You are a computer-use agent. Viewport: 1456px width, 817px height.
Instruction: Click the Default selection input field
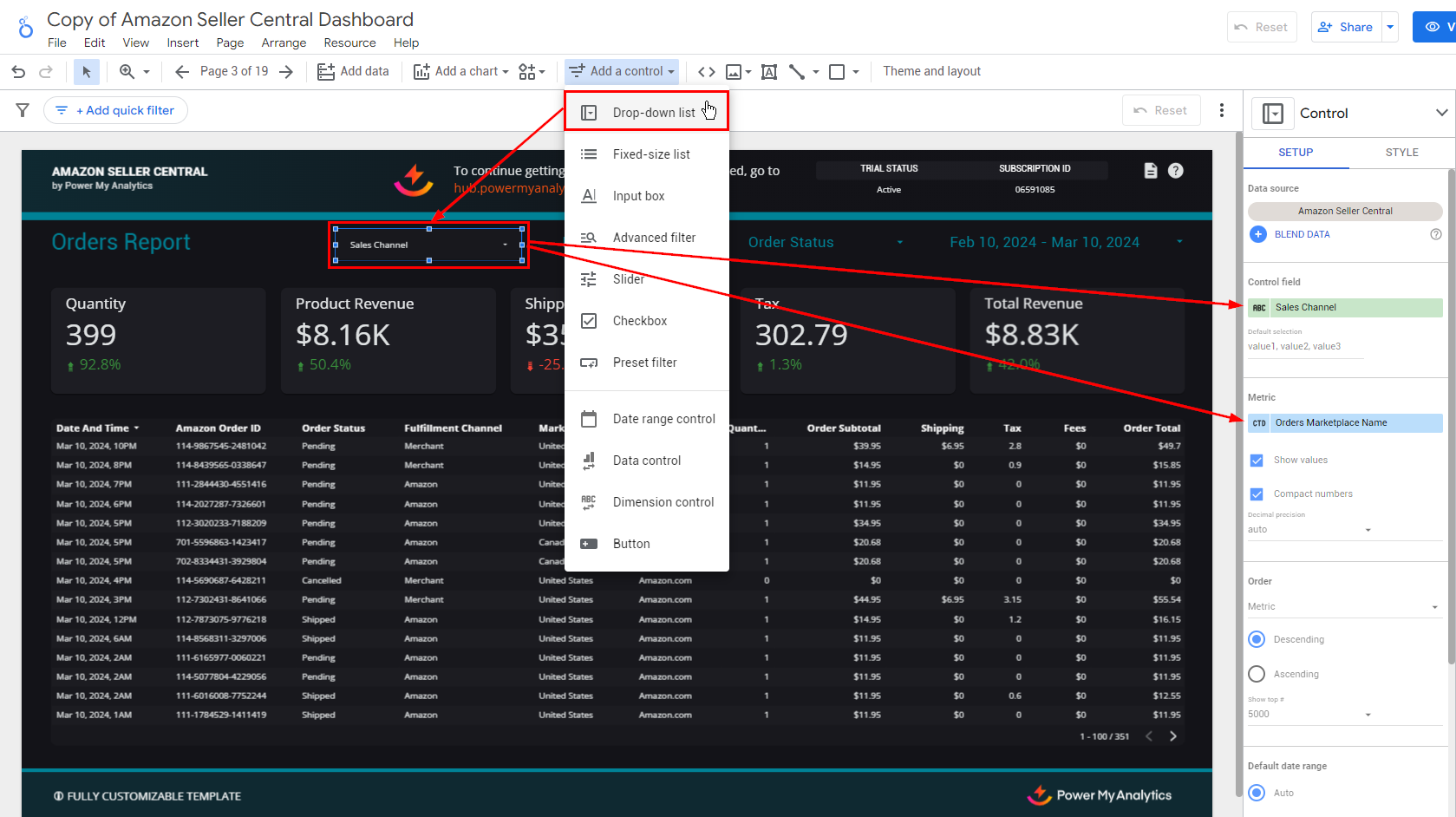pyautogui.click(x=1305, y=347)
